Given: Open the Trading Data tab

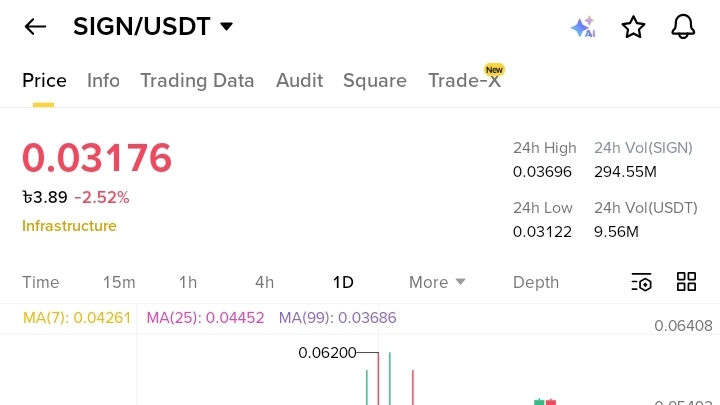Looking at the screenshot, I should 197,81.
